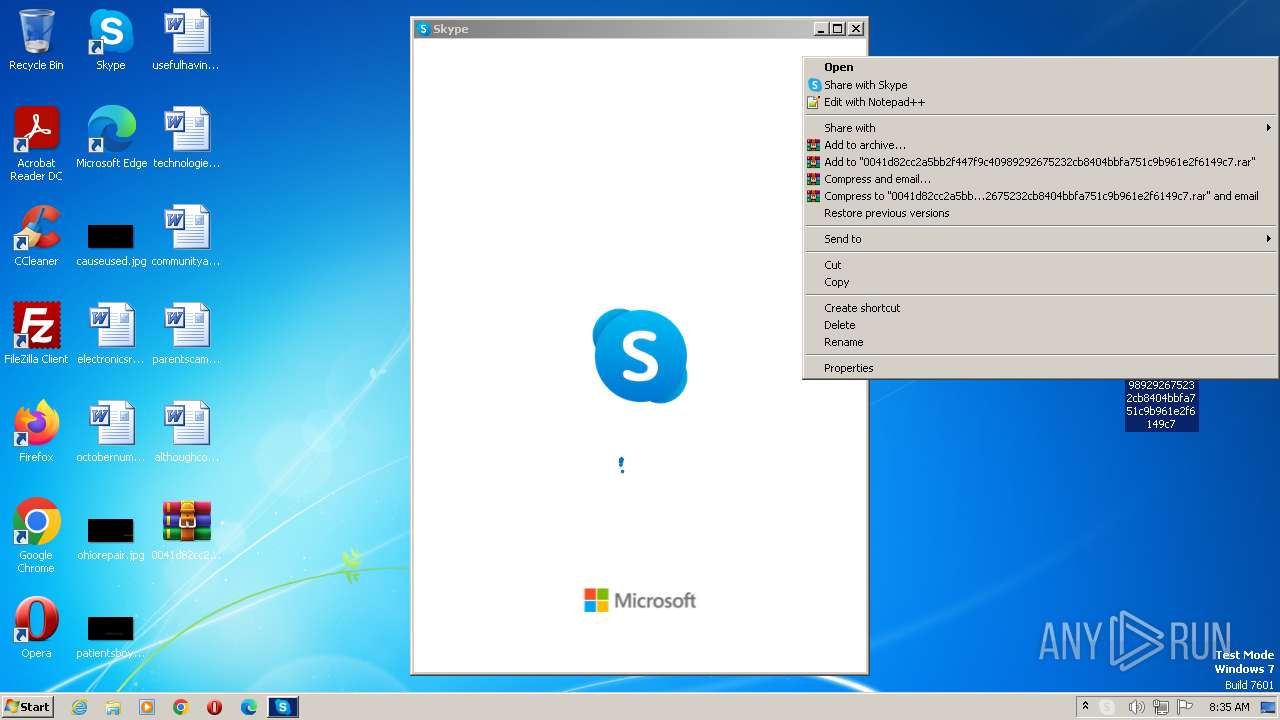Select the usefulhavin Word document icon
Screen dimensions: 1280x720
pyautogui.click(x=186, y=40)
